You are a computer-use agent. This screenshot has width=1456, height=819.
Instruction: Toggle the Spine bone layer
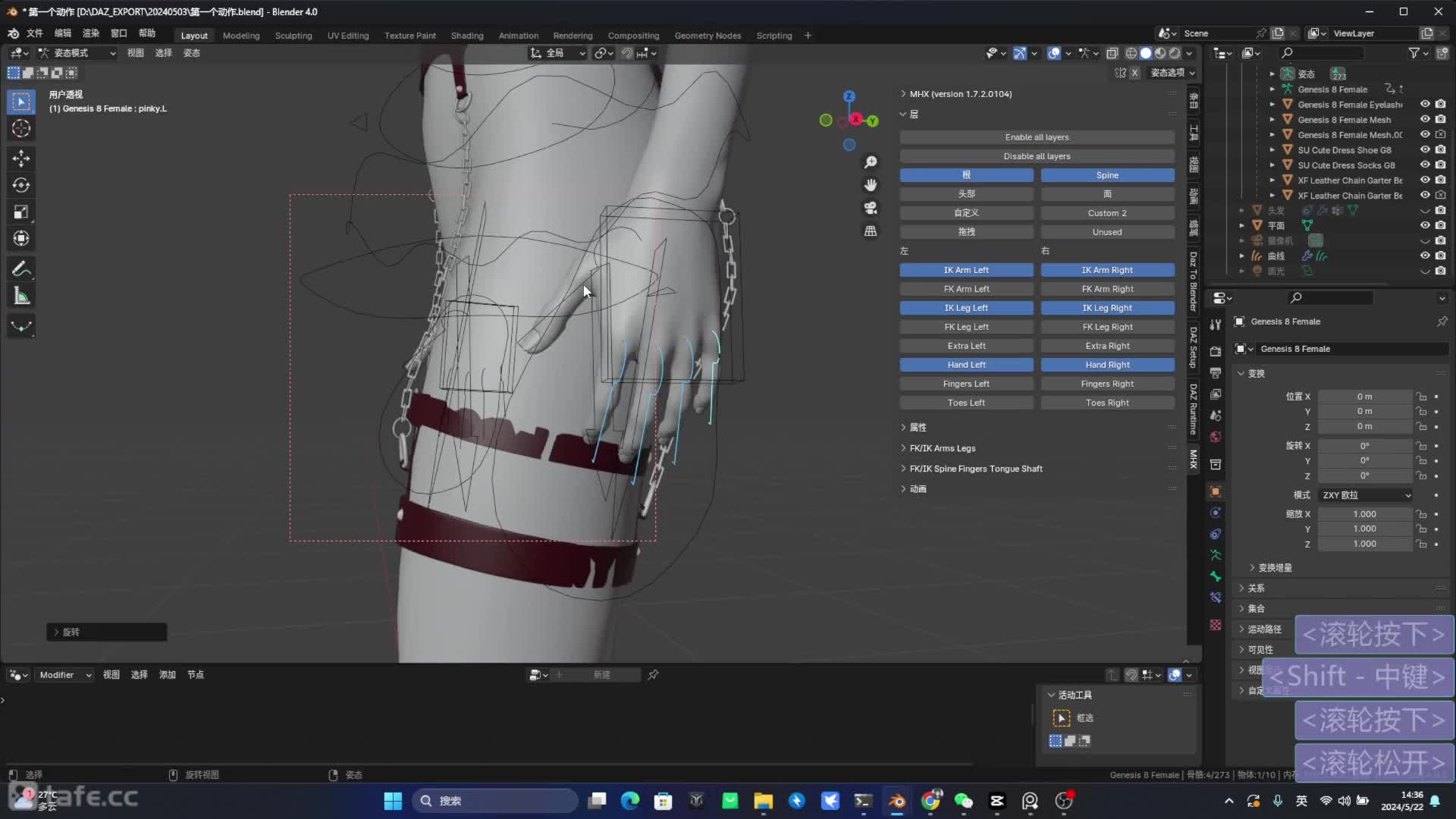1107,175
